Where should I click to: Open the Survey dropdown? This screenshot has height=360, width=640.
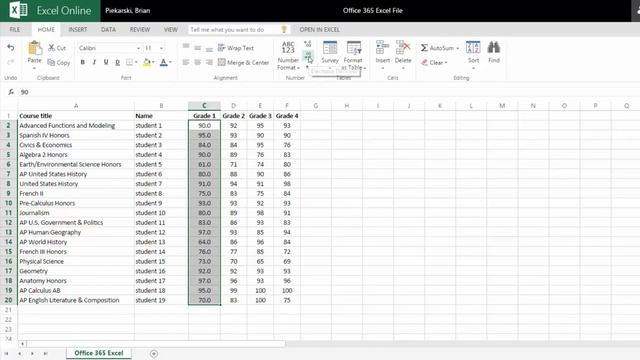(x=330, y=53)
